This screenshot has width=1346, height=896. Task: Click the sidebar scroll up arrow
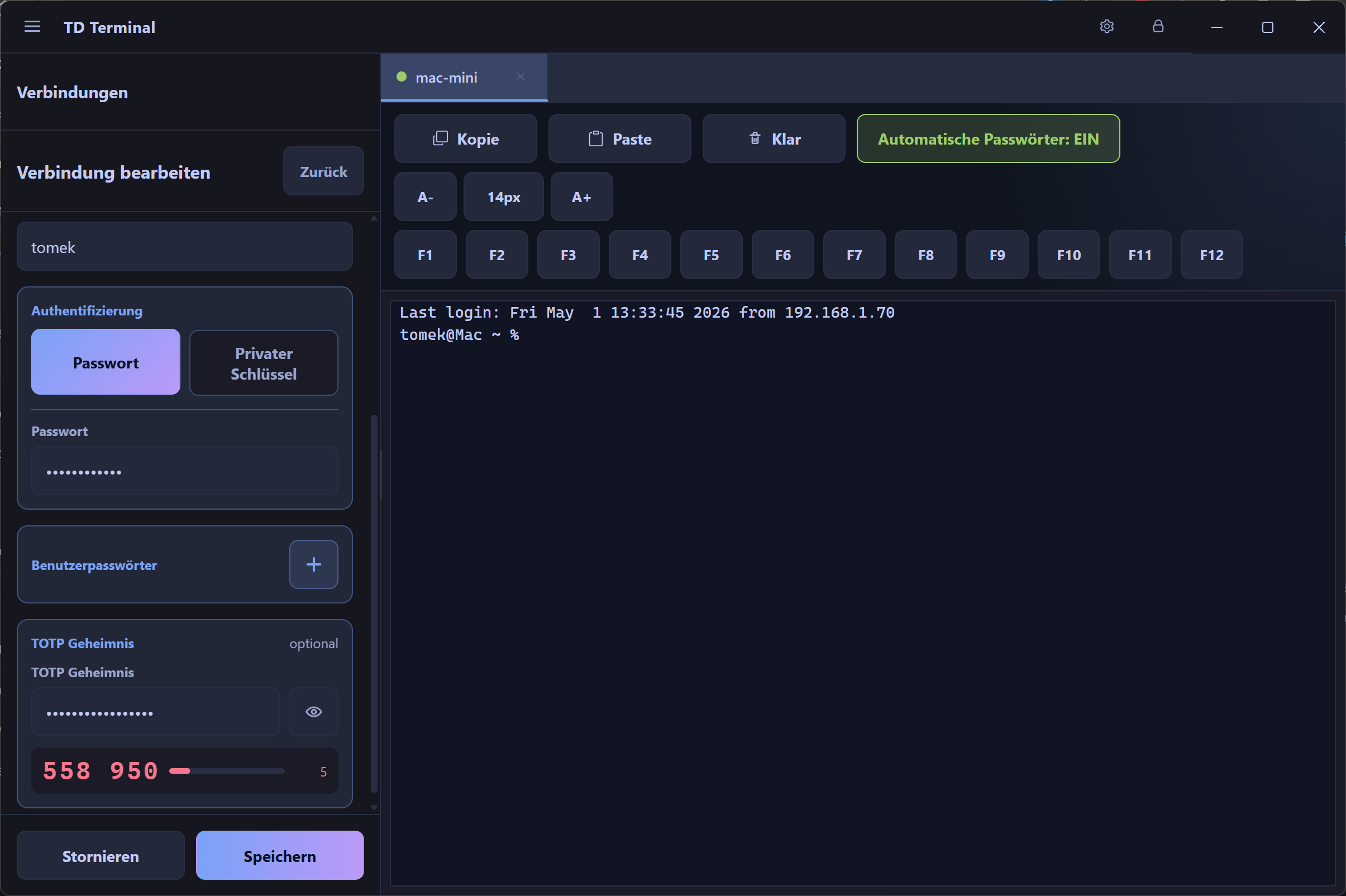click(x=374, y=218)
